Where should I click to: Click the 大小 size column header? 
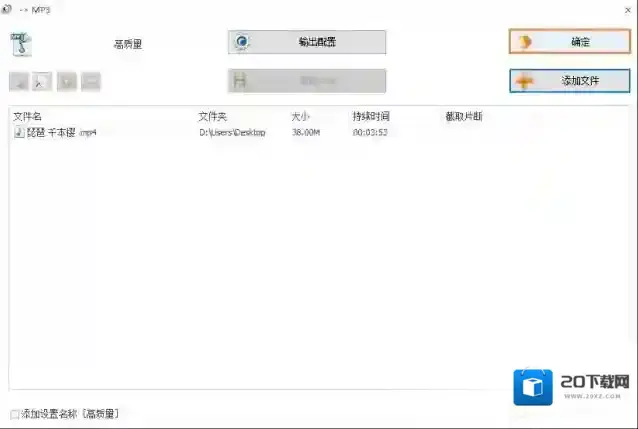(301, 117)
